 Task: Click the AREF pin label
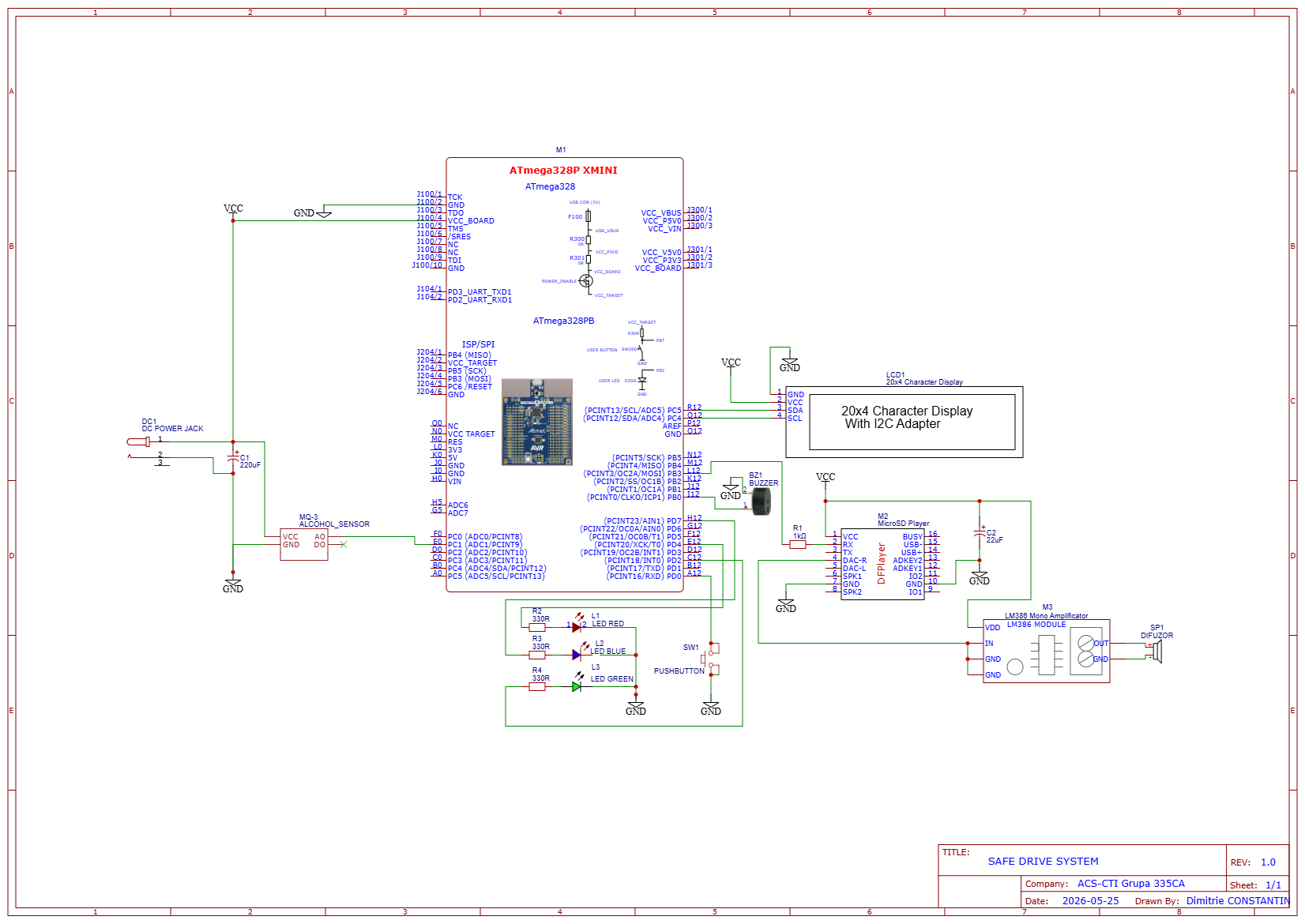(671, 426)
